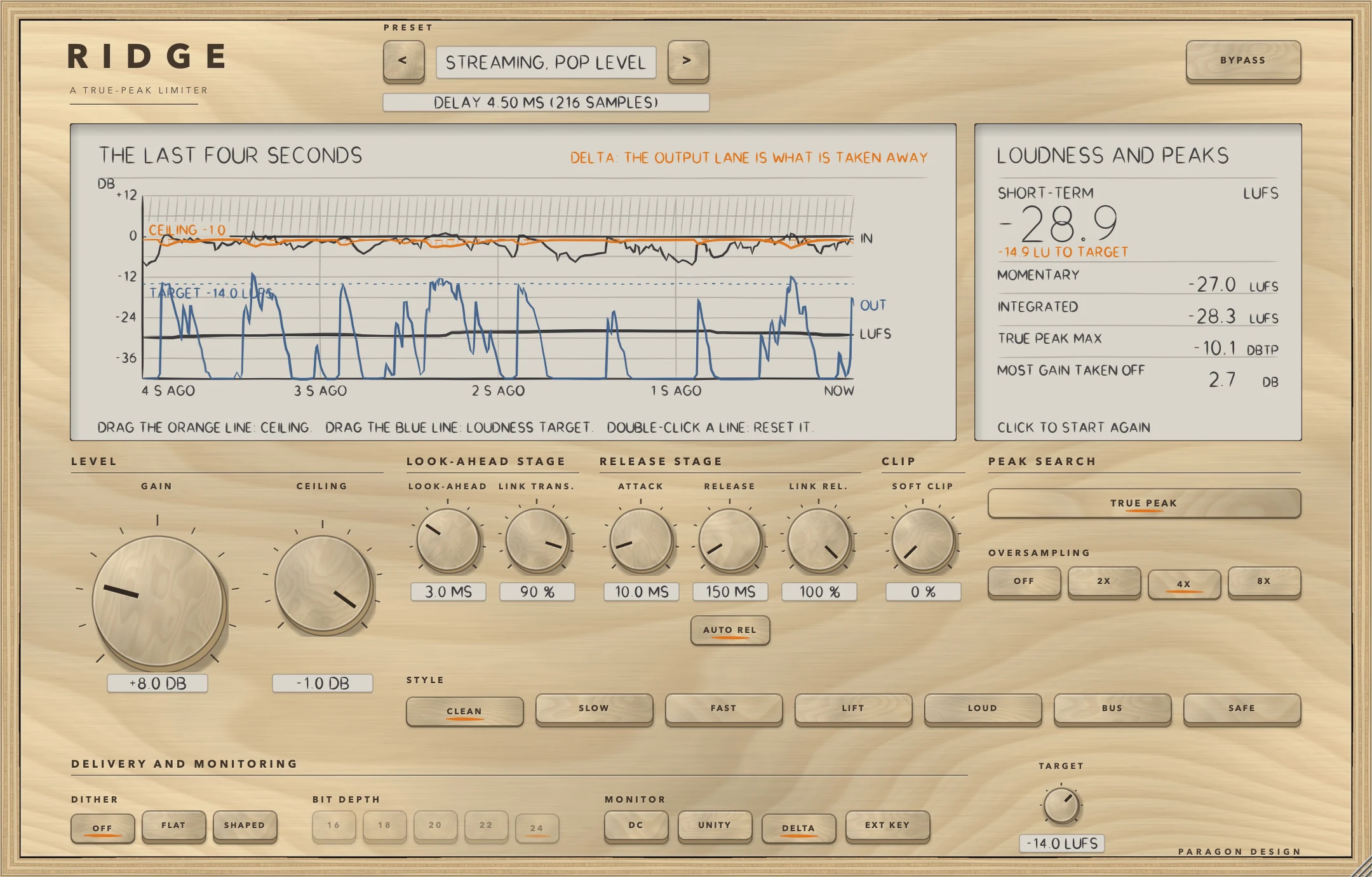This screenshot has width=1372, height=877.
Task: Set oversampling to 2X
Action: pos(1104,582)
